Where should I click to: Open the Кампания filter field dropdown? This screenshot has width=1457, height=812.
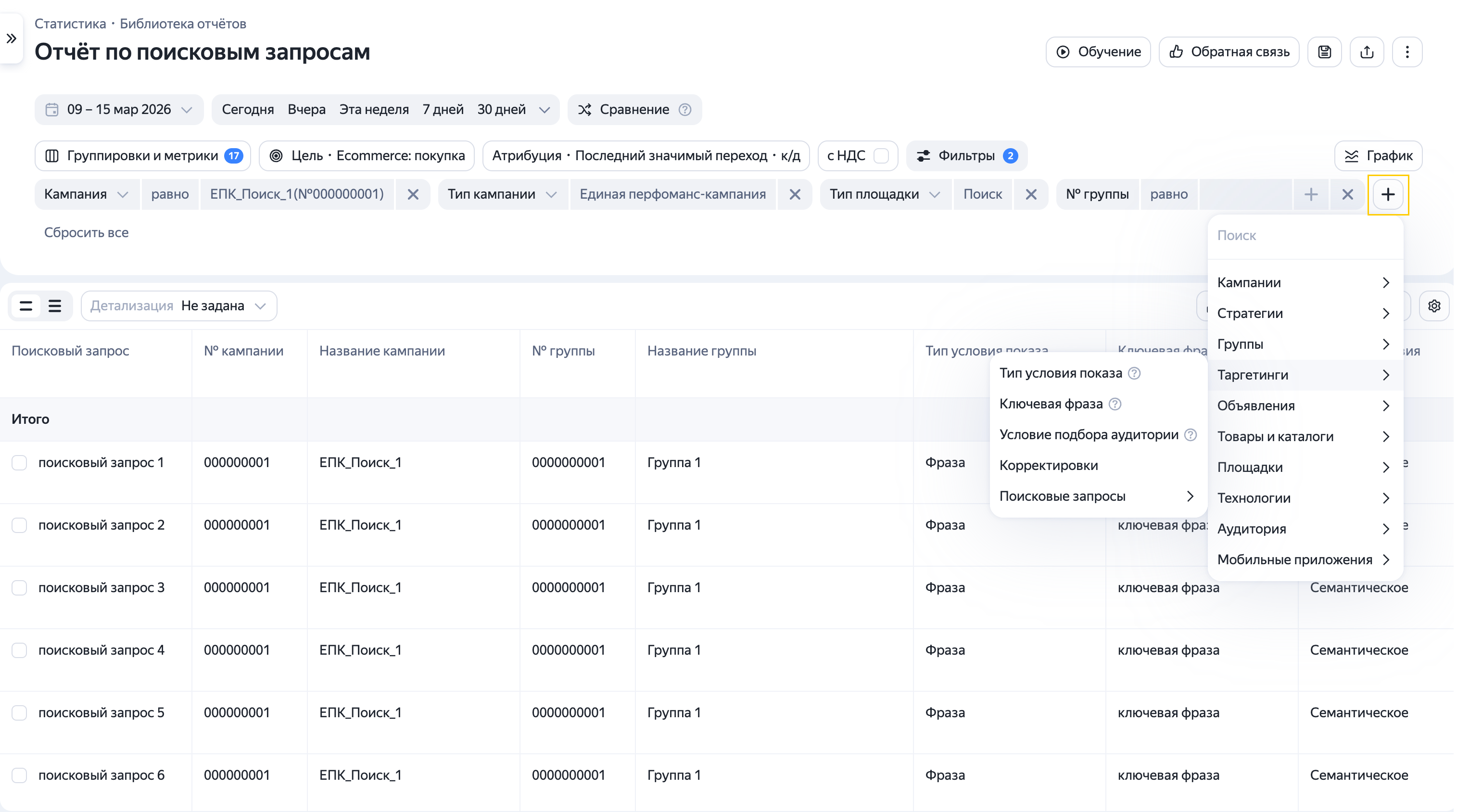click(x=87, y=194)
